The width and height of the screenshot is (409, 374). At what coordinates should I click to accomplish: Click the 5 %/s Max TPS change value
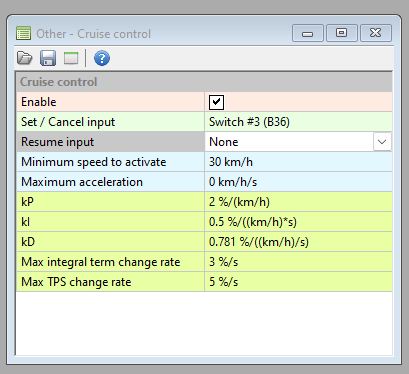pyautogui.click(x=298, y=282)
